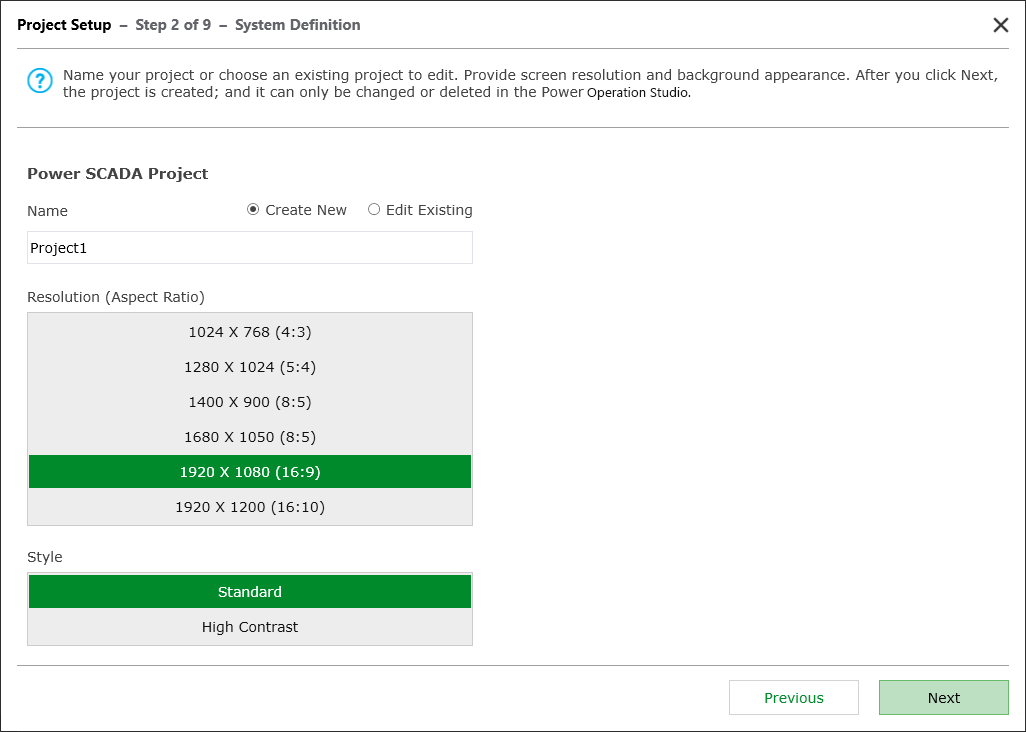Image resolution: width=1026 pixels, height=732 pixels.
Task: Select the Standard style option
Action: click(x=249, y=591)
